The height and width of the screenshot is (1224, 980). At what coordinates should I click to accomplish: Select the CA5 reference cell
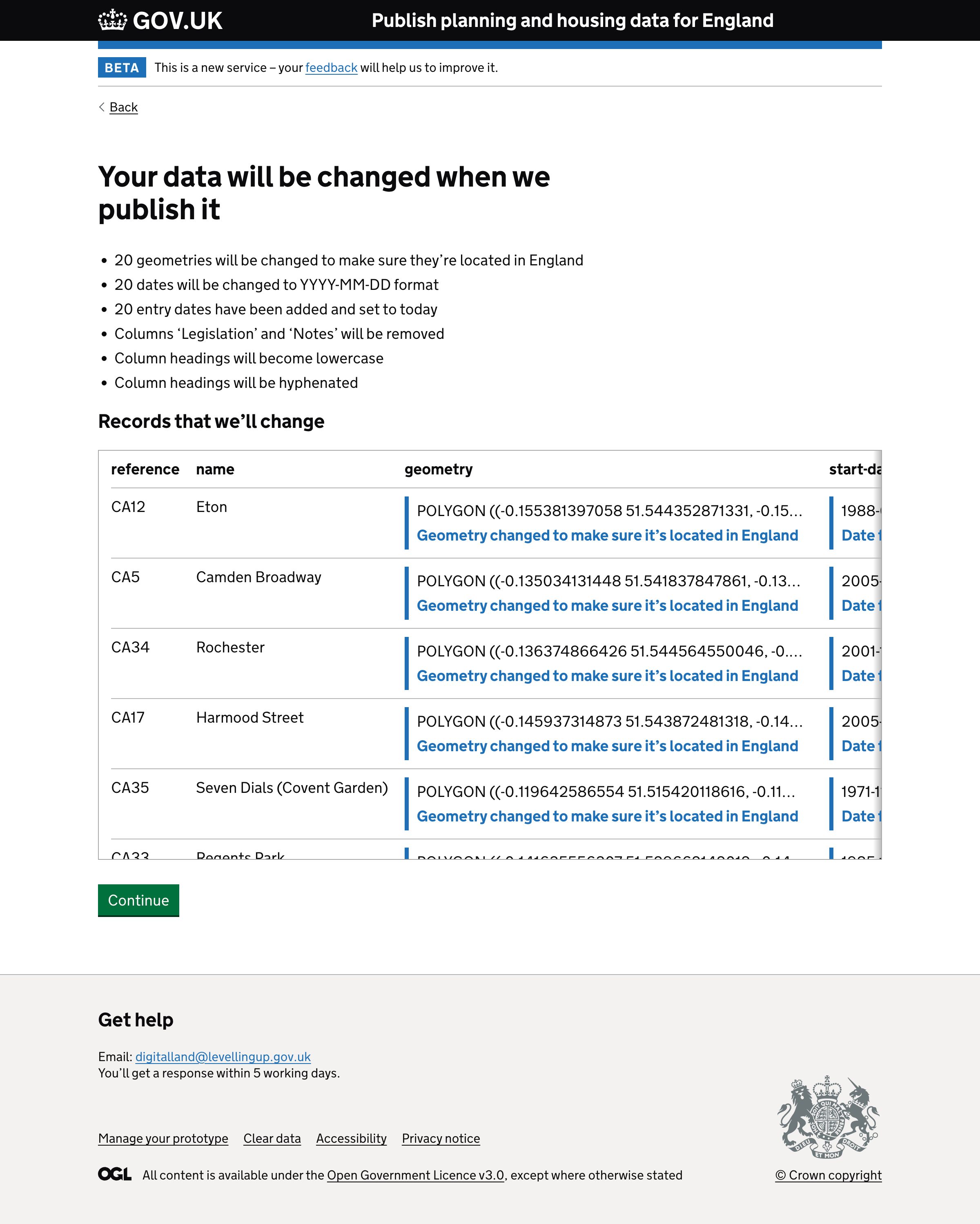coord(125,577)
